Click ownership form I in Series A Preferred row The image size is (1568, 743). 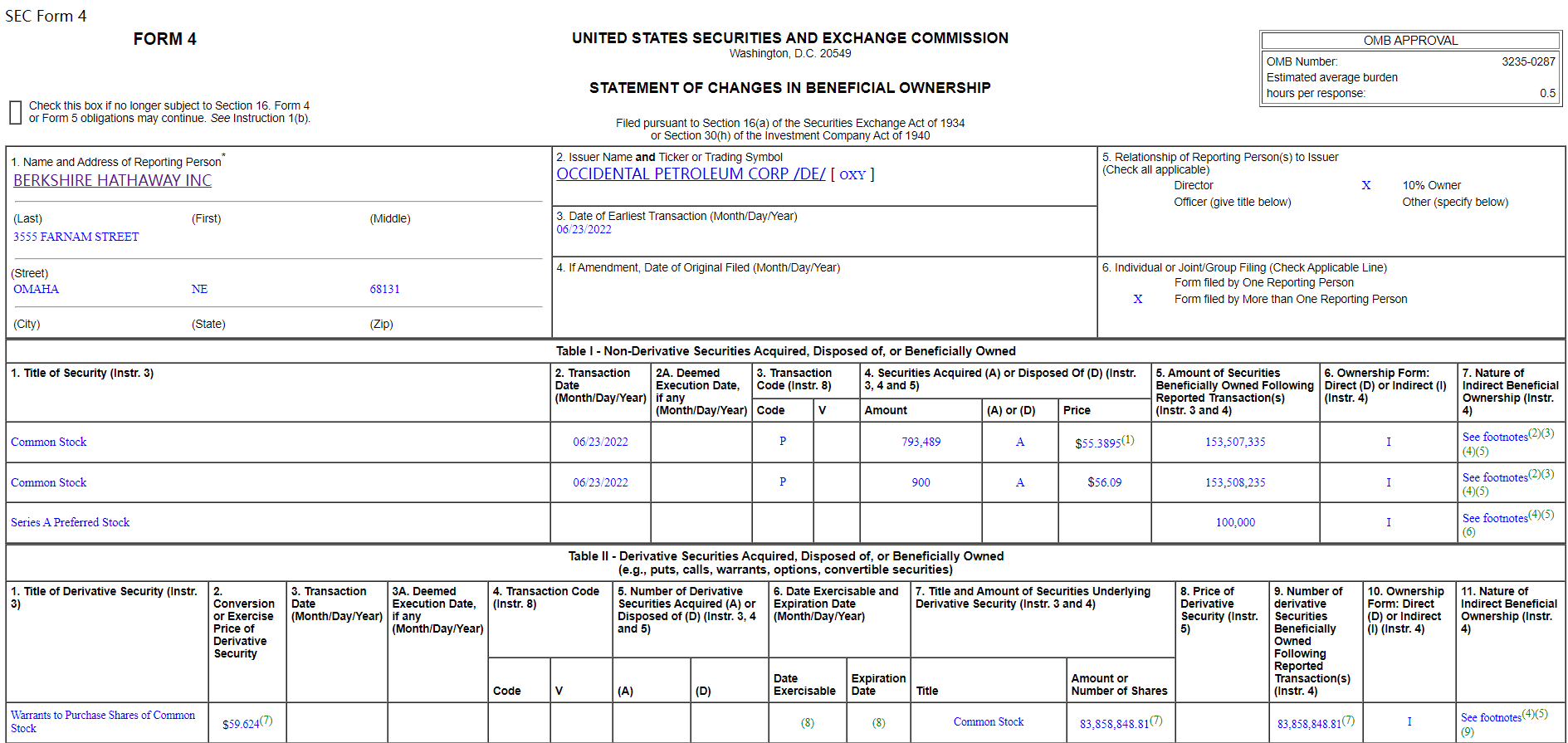point(1389,522)
